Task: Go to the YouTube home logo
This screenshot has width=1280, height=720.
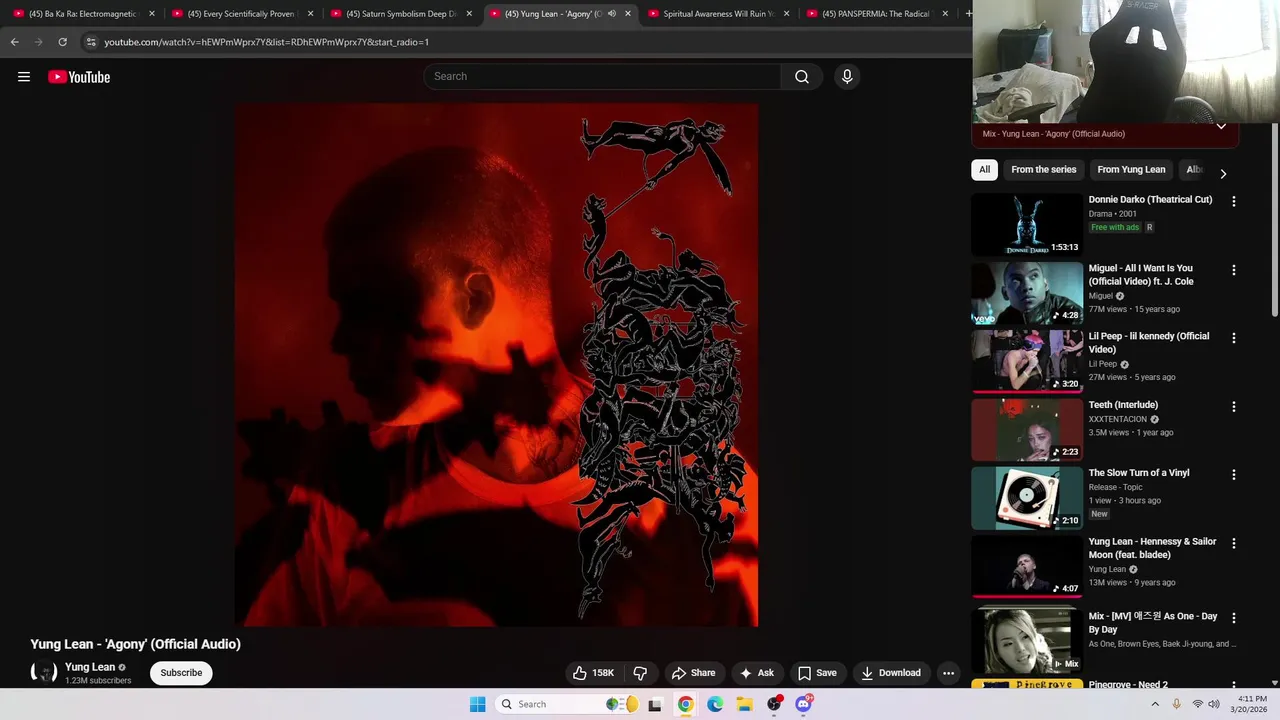Action: [79, 77]
